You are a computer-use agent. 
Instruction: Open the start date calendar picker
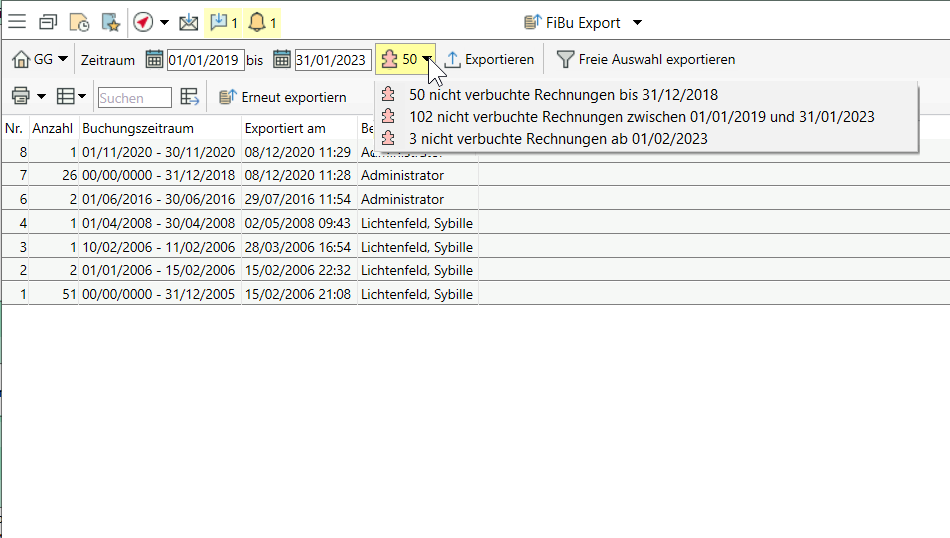[x=154, y=60]
